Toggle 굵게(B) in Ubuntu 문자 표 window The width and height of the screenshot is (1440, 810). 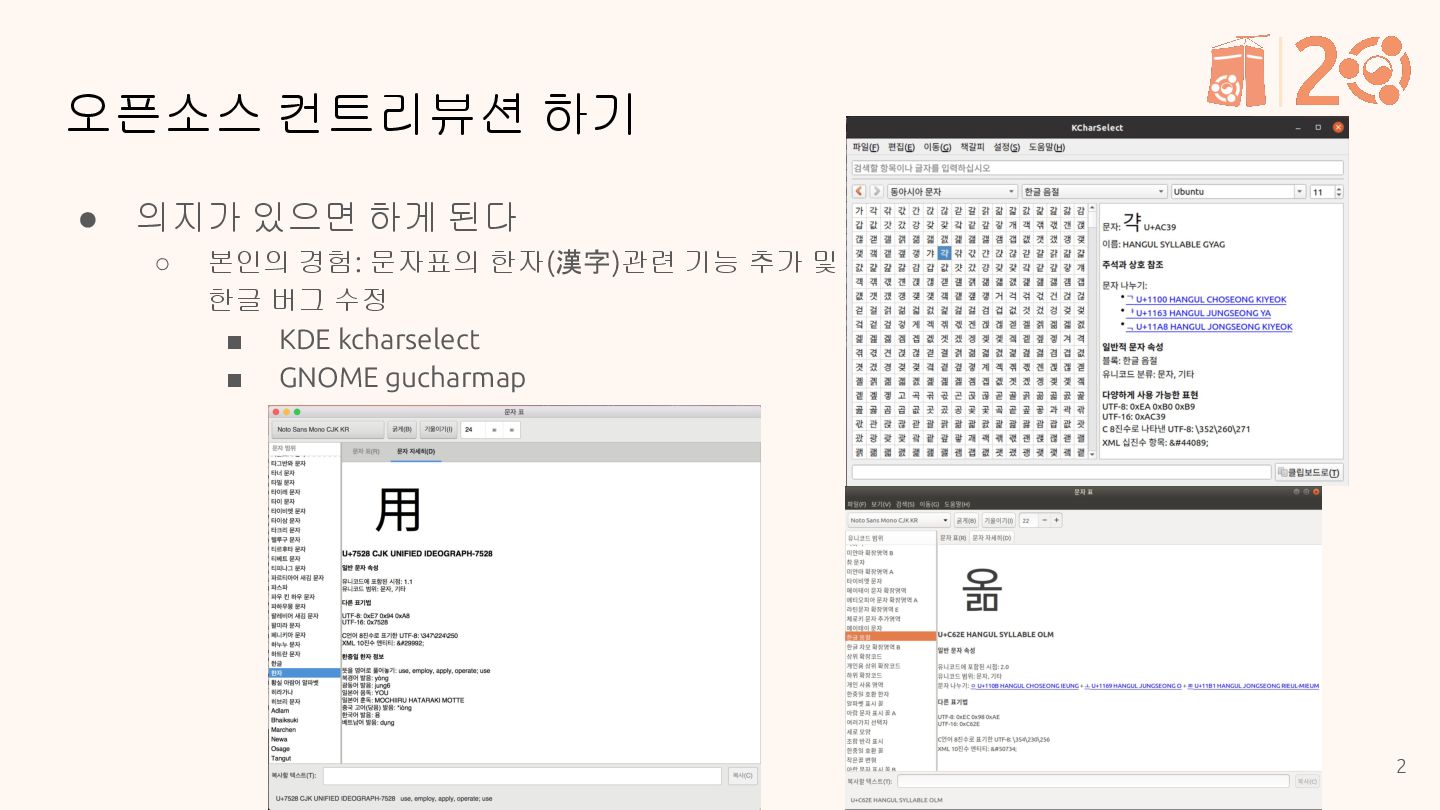966,520
